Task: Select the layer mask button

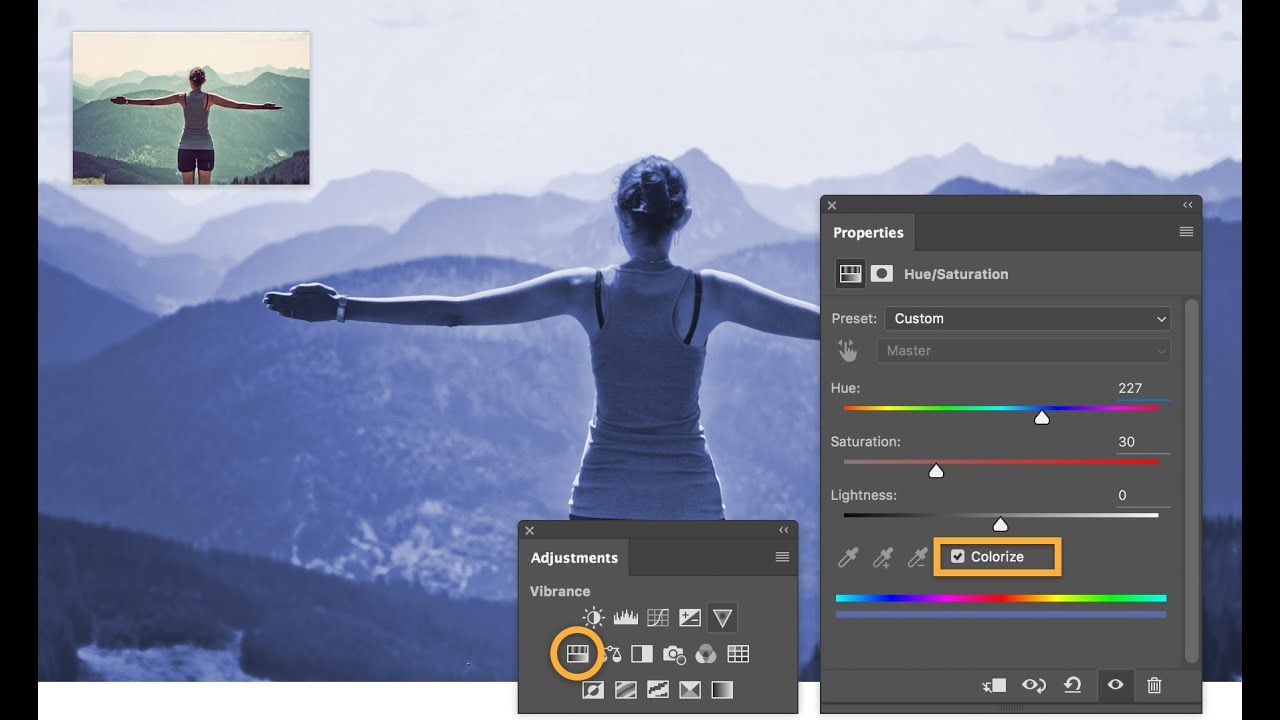Action: (881, 273)
